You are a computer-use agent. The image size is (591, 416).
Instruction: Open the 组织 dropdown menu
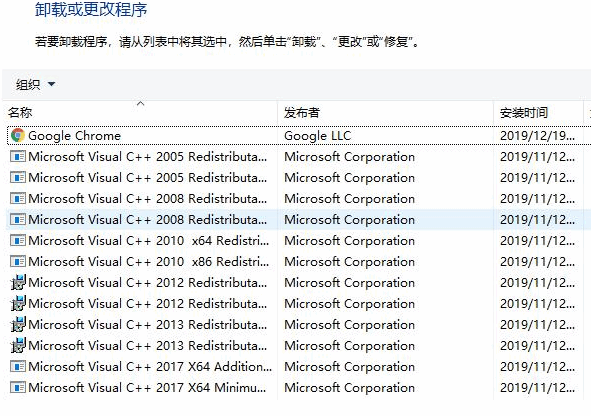coord(35,84)
